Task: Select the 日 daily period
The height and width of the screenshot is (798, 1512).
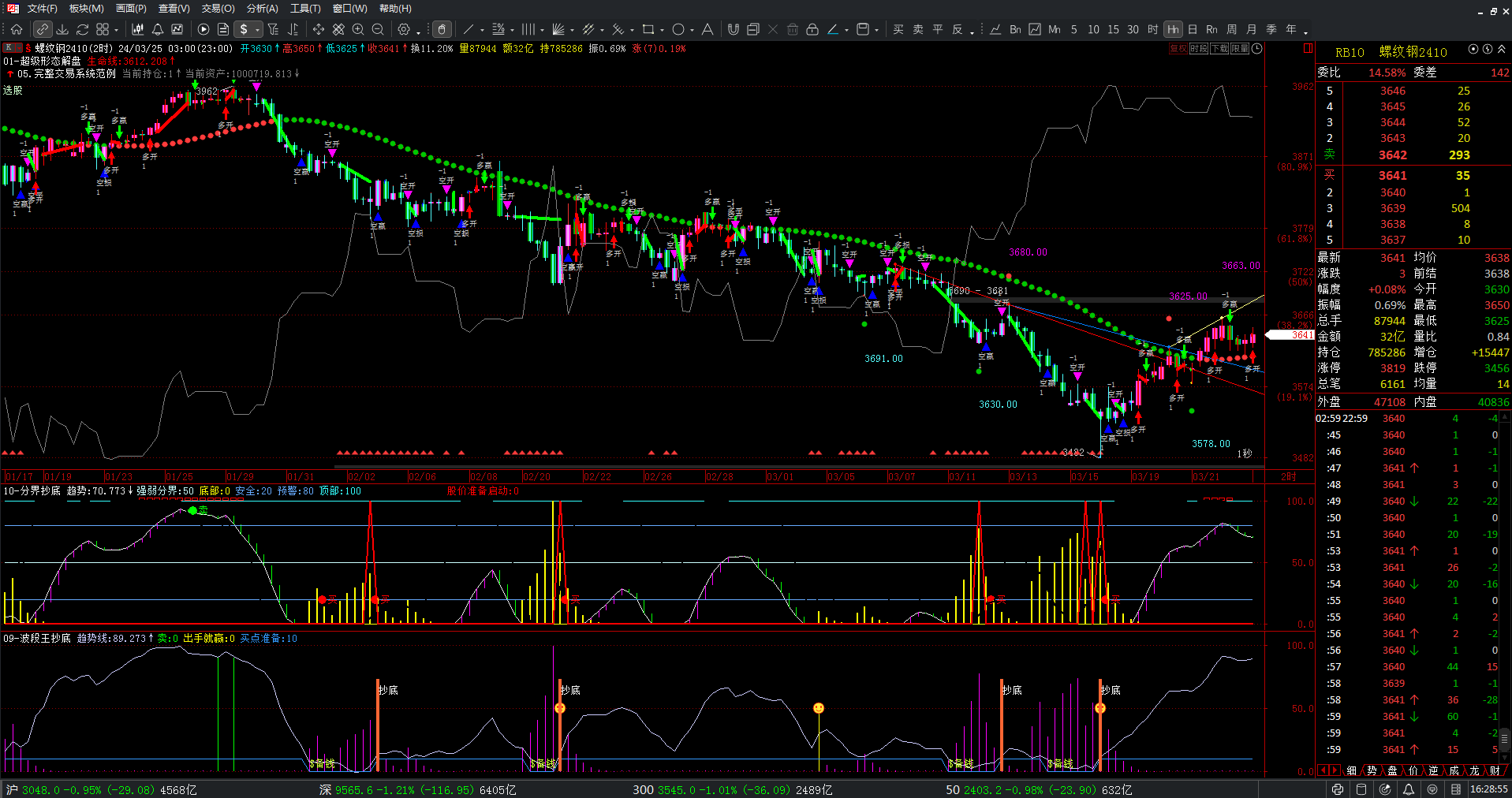Action: (1193, 29)
